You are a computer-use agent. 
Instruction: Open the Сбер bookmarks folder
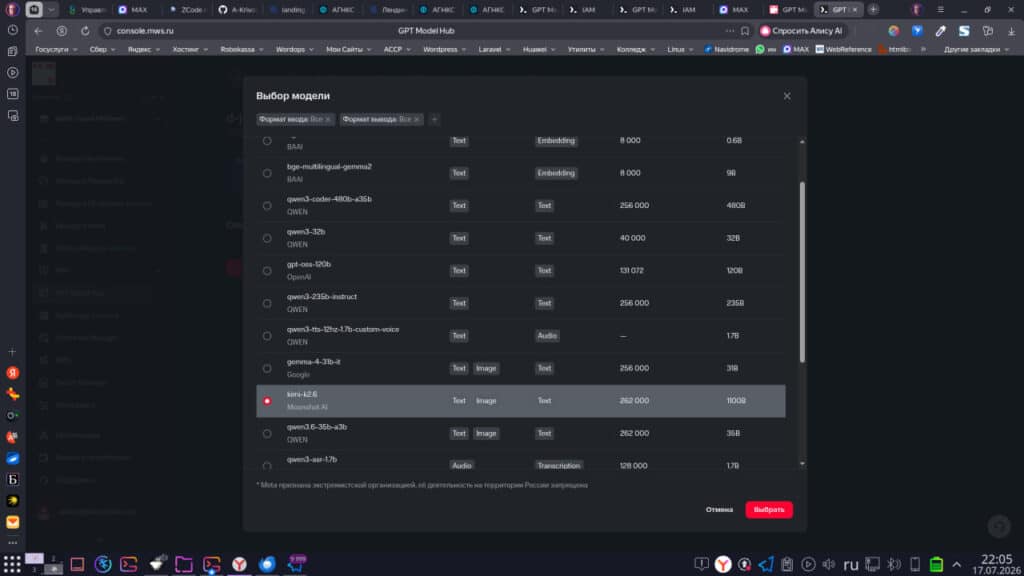click(x=102, y=50)
